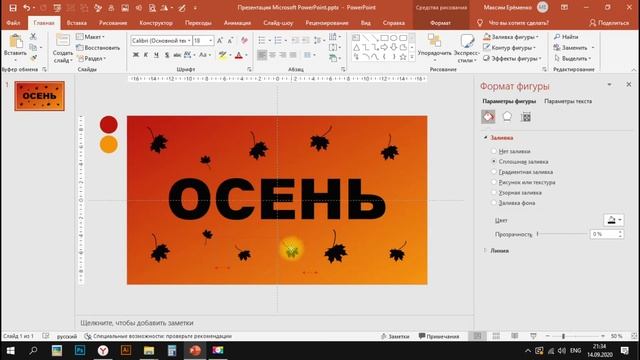The image size is (640, 360).
Task: Open Comments (Примечания) in status bar
Action: [x=439, y=336]
